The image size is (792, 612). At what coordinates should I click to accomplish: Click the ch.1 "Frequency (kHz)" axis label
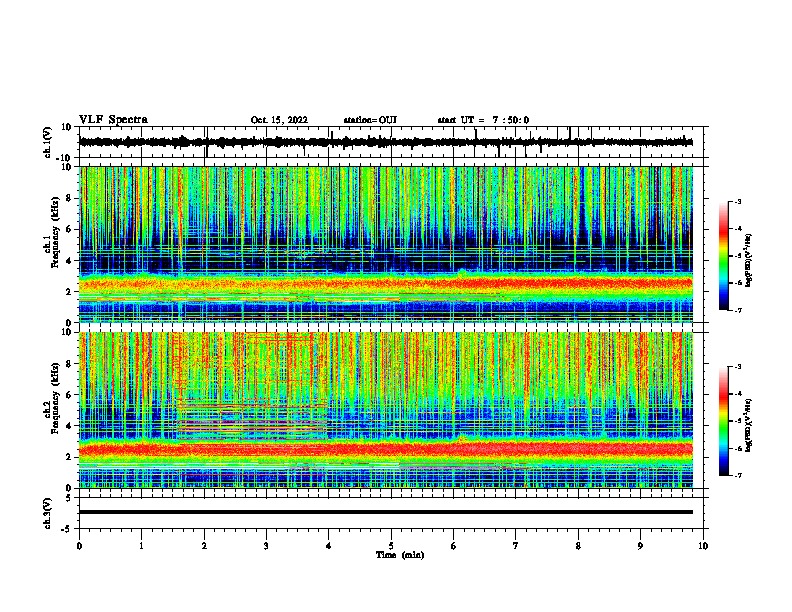(55, 232)
